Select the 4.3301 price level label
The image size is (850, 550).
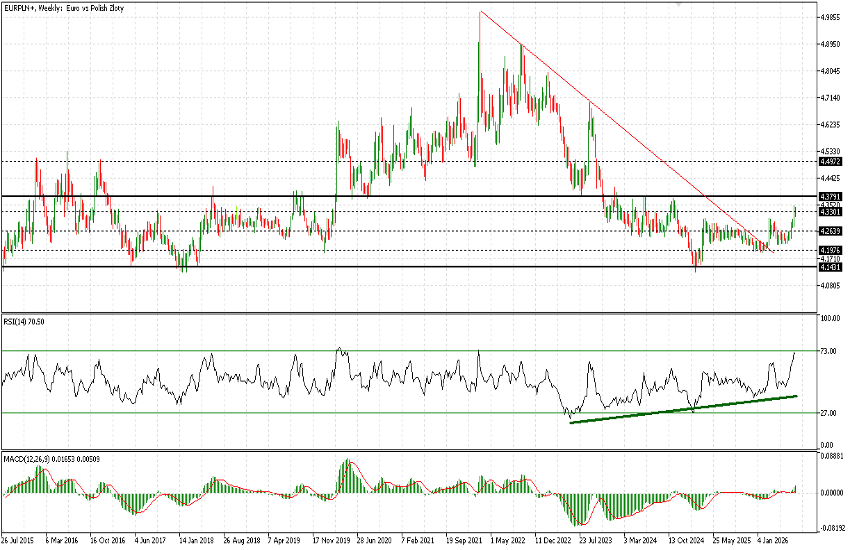(x=830, y=212)
